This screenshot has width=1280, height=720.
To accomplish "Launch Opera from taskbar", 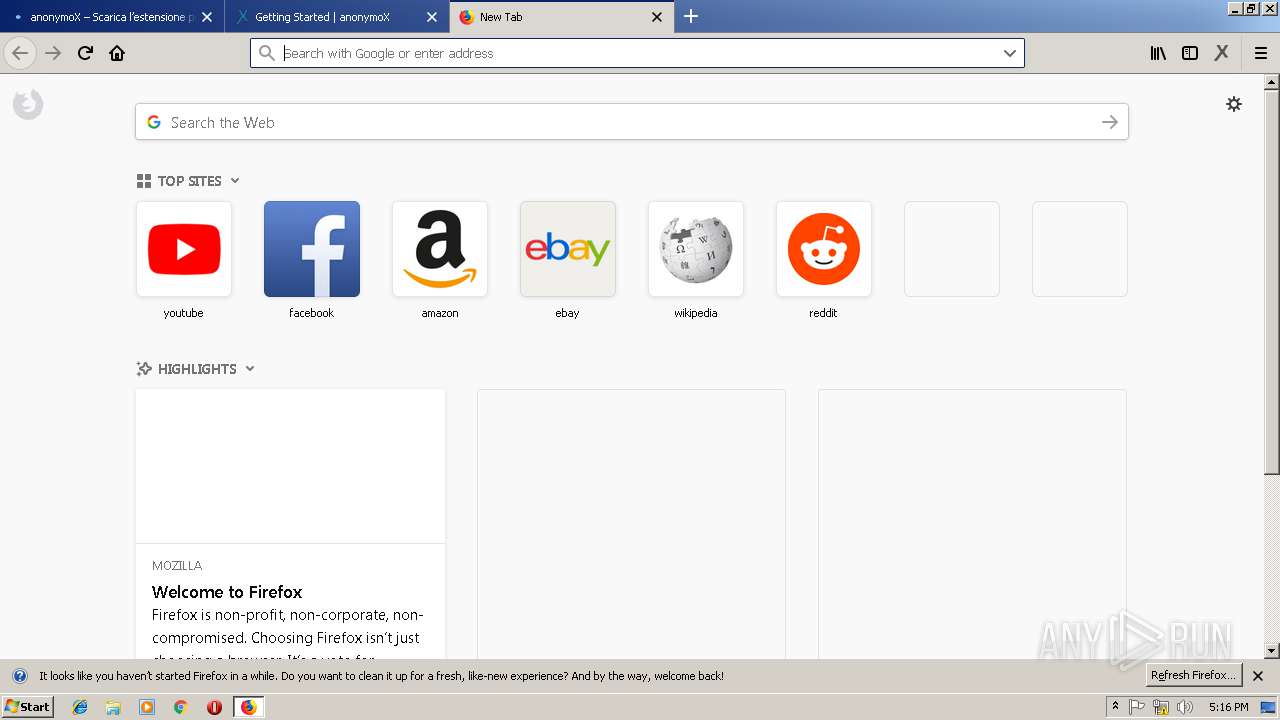I will pyautogui.click(x=214, y=707).
